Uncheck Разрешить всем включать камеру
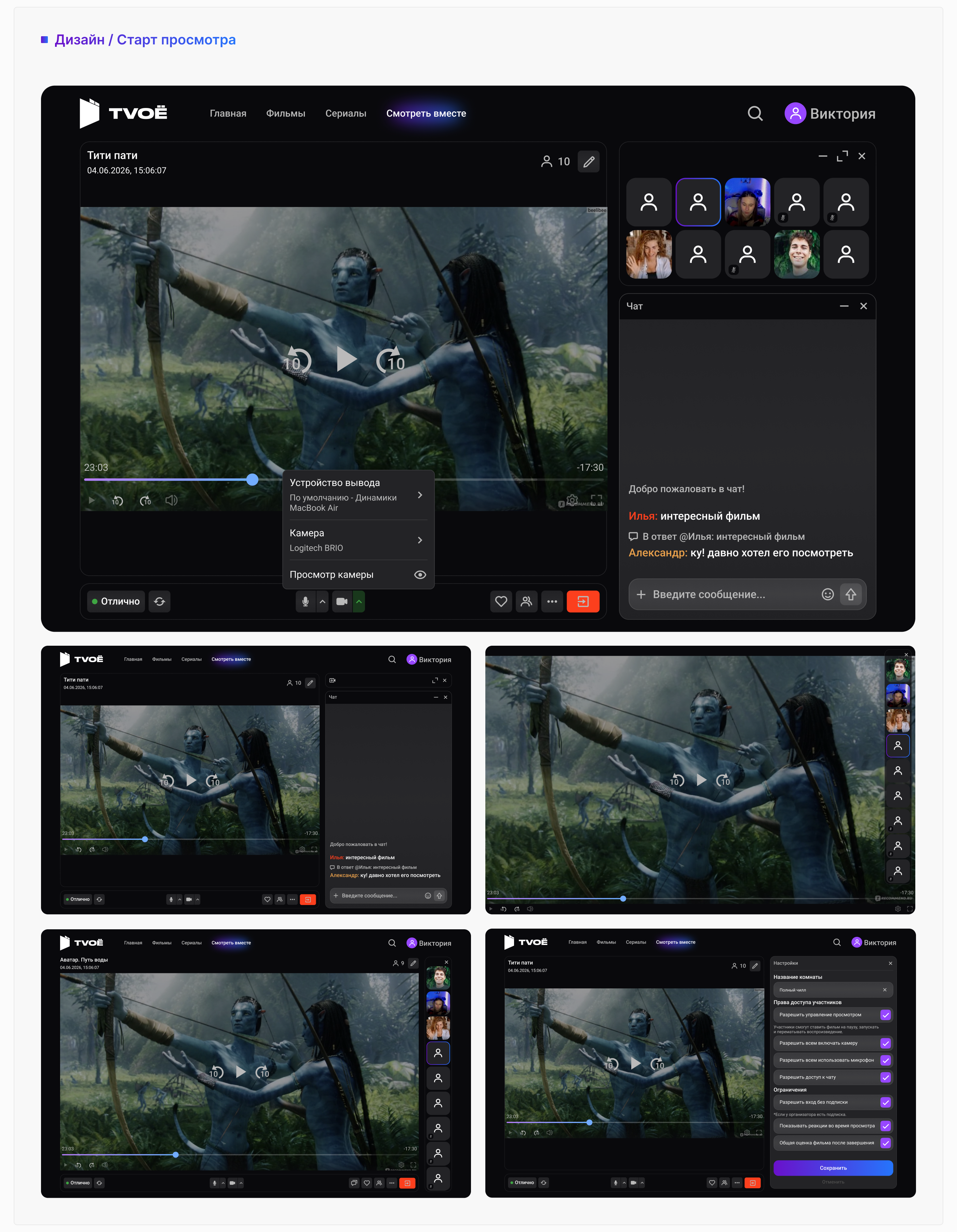The height and width of the screenshot is (1232, 957). click(x=885, y=1043)
